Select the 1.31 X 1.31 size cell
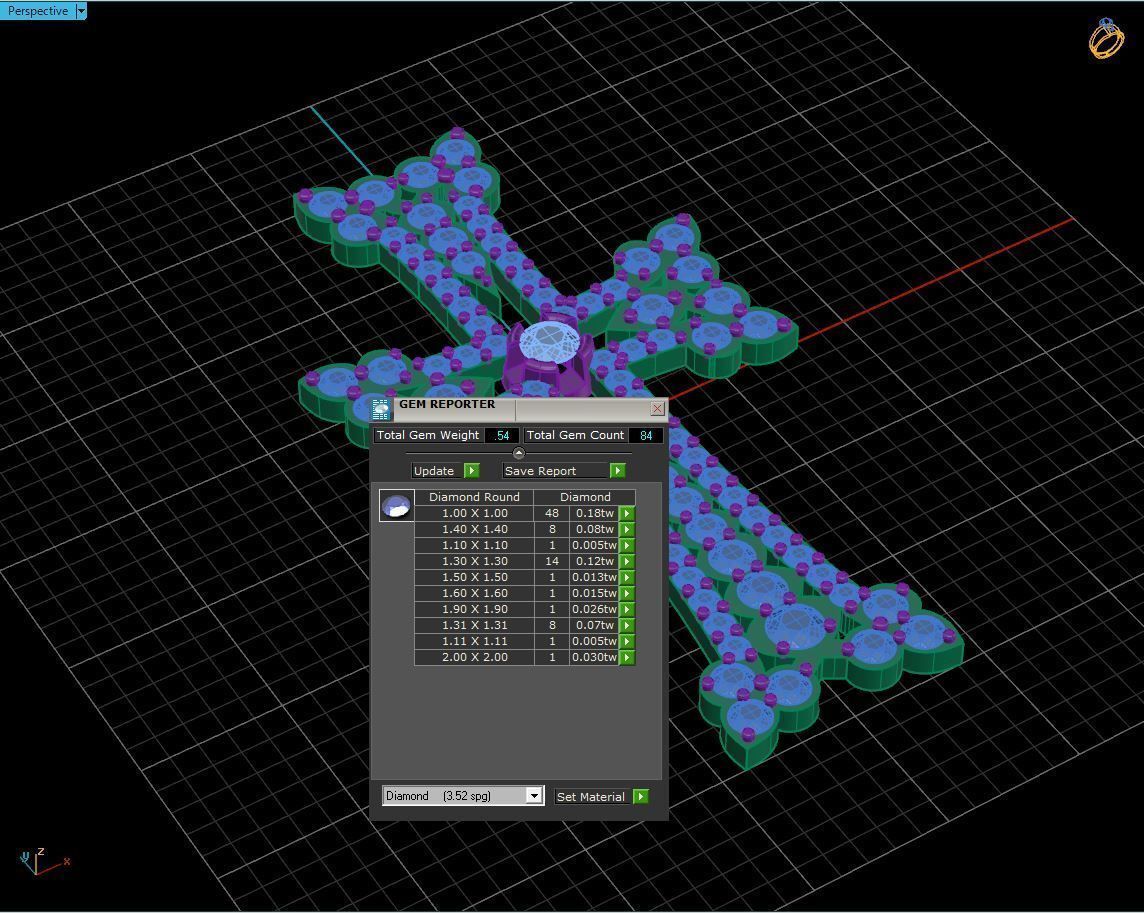Viewport: 1144px width, 913px height. (474, 625)
